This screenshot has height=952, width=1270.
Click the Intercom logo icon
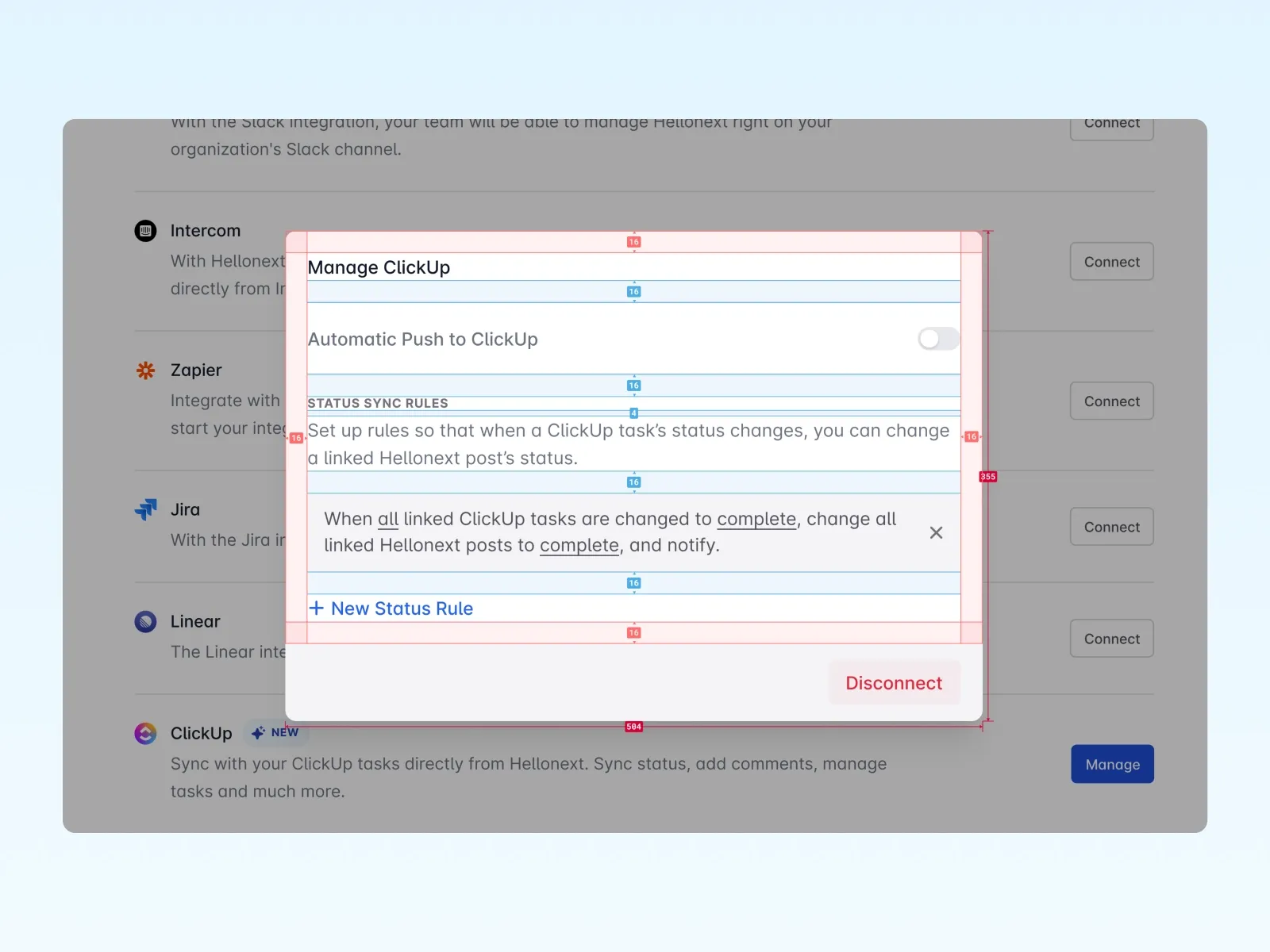[145, 231]
